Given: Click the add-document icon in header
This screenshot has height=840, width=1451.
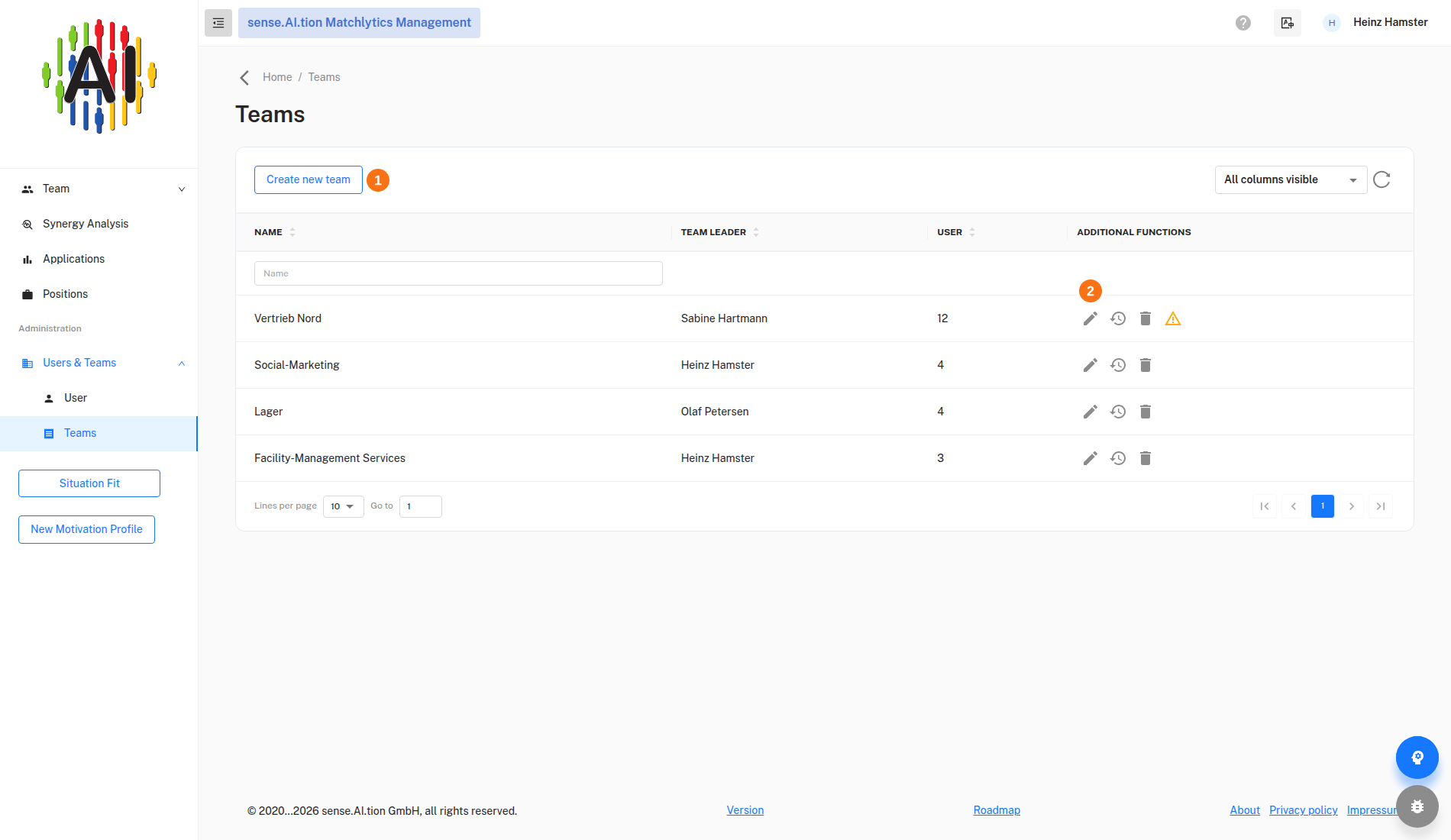Looking at the screenshot, I should [1288, 23].
